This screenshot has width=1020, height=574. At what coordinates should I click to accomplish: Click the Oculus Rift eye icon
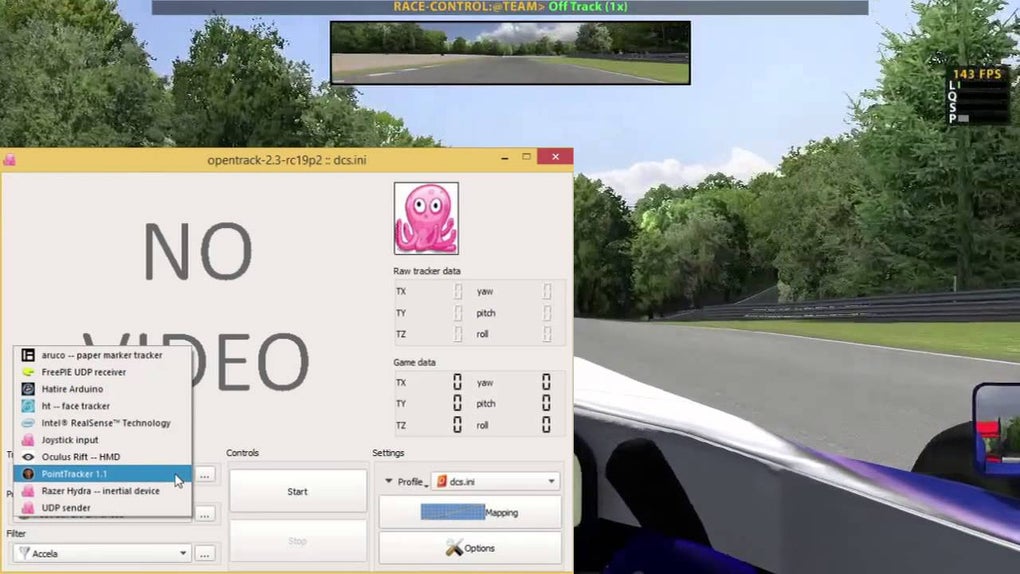(x=28, y=457)
